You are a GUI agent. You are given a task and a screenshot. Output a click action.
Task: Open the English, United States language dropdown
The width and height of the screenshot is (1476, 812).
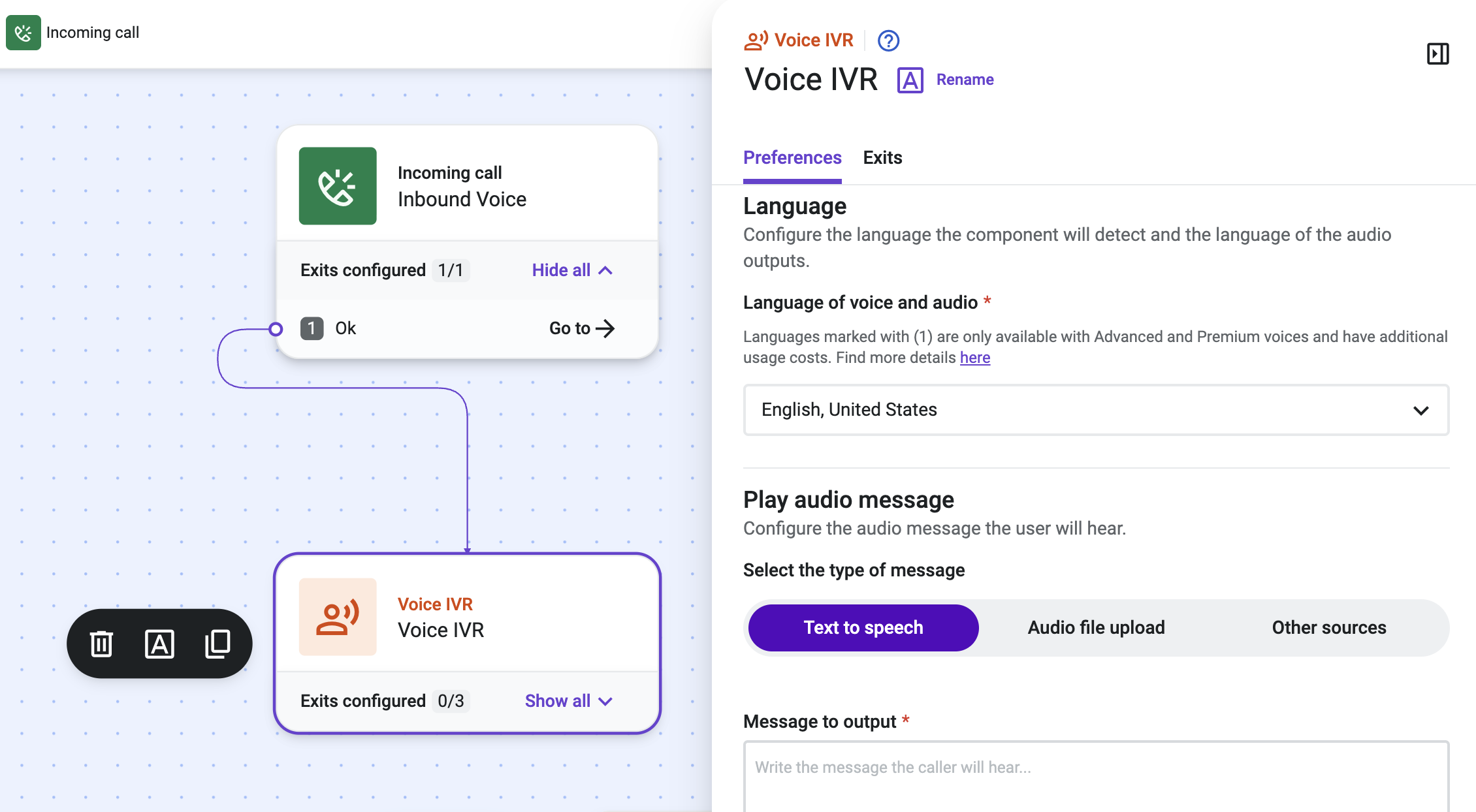pyautogui.click(x=1096, y=410)
